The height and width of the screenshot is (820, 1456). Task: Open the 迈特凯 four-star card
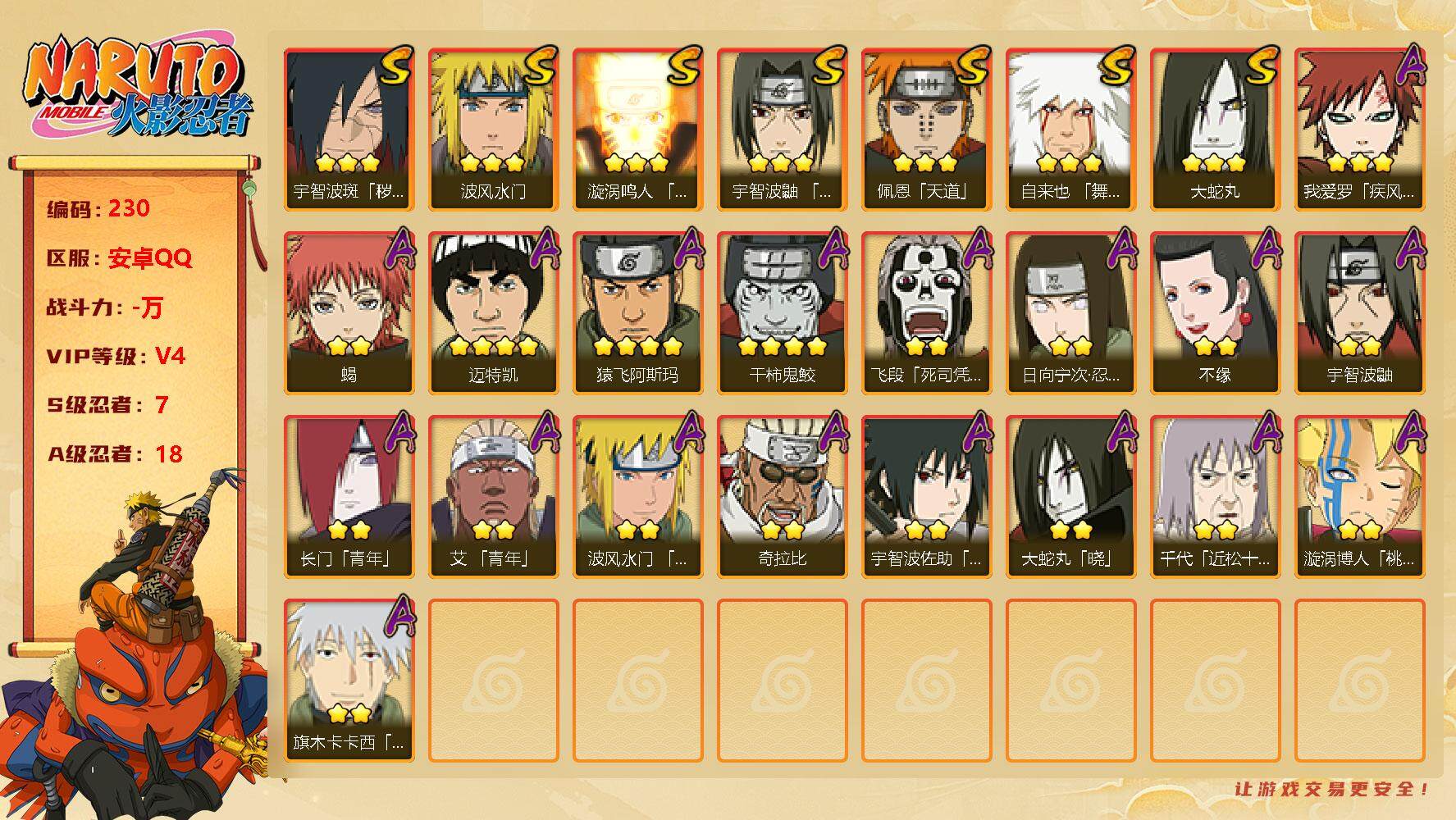493,312
